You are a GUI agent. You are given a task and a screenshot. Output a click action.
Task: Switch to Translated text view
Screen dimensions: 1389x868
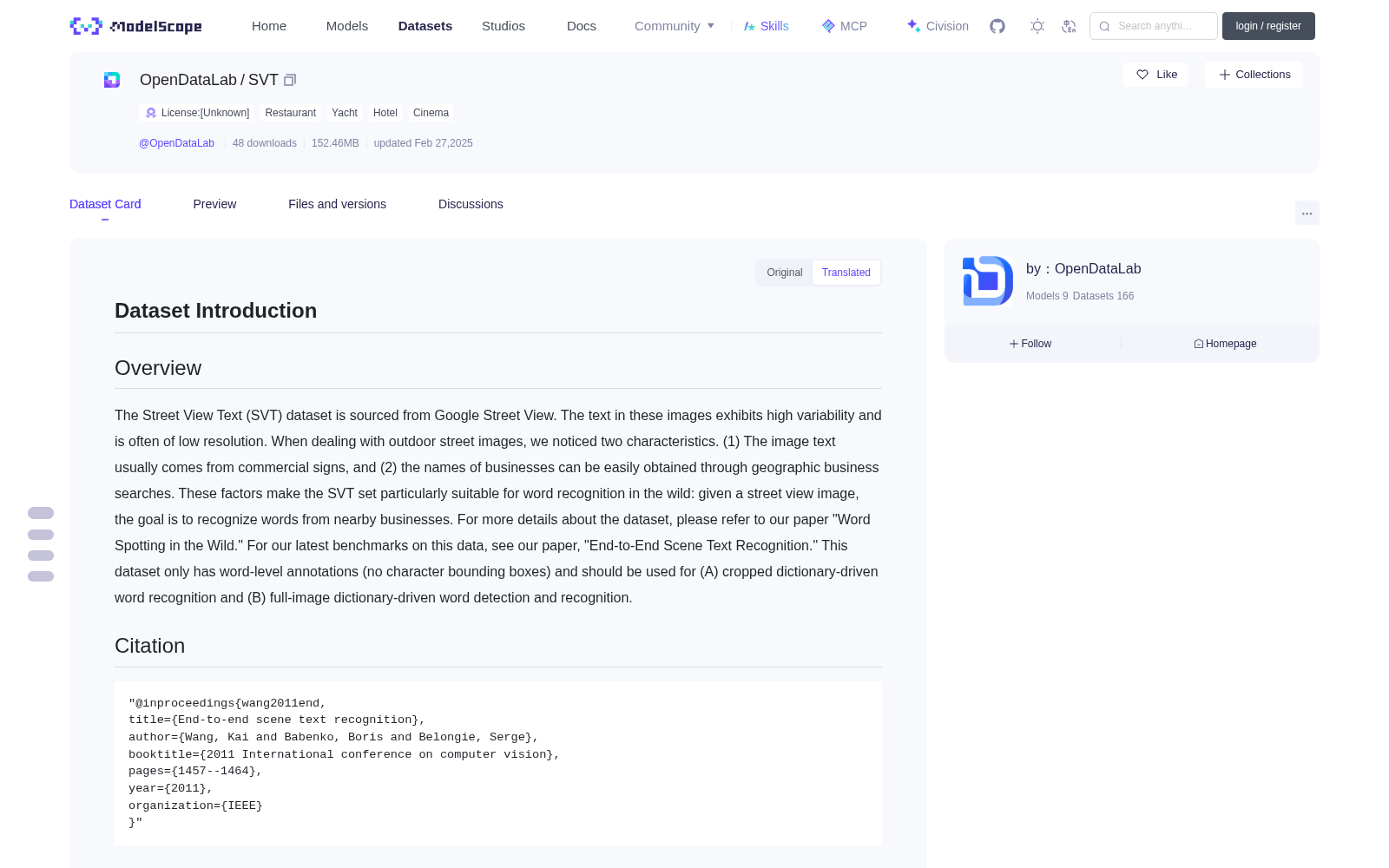pyautogui.click(x=846, y=273)
